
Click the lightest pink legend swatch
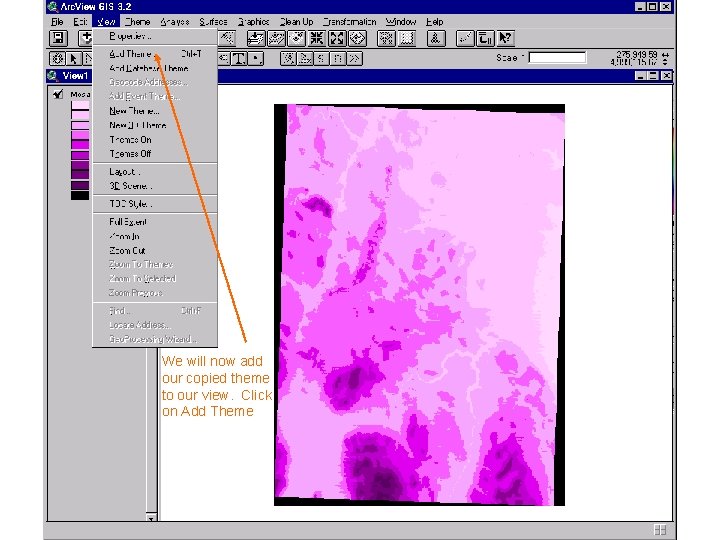click(x=80, y=105)
